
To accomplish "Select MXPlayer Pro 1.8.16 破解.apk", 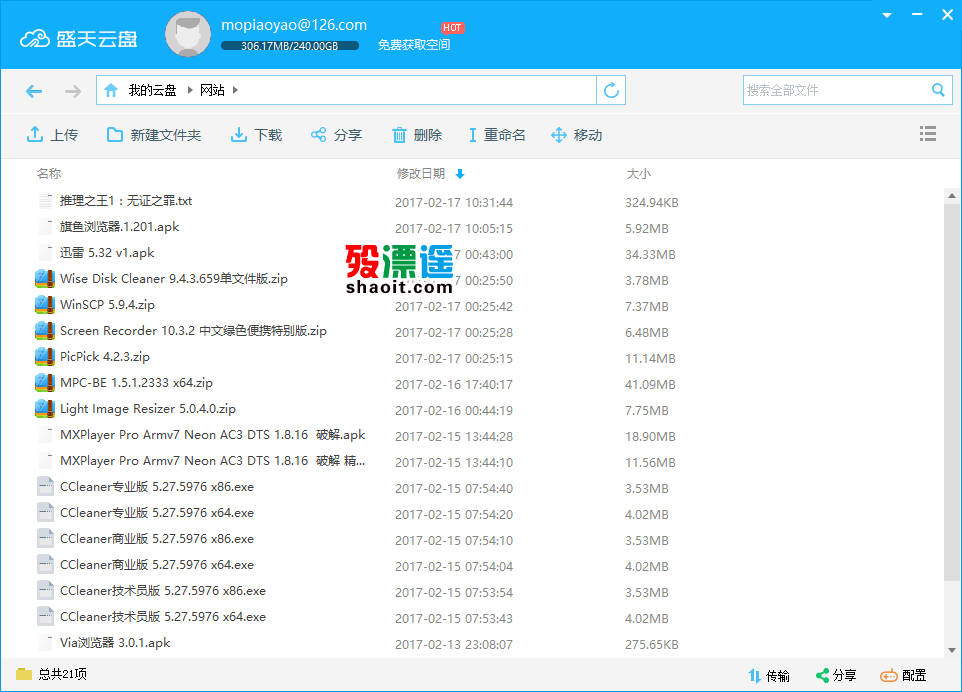I will pos(212,434).
